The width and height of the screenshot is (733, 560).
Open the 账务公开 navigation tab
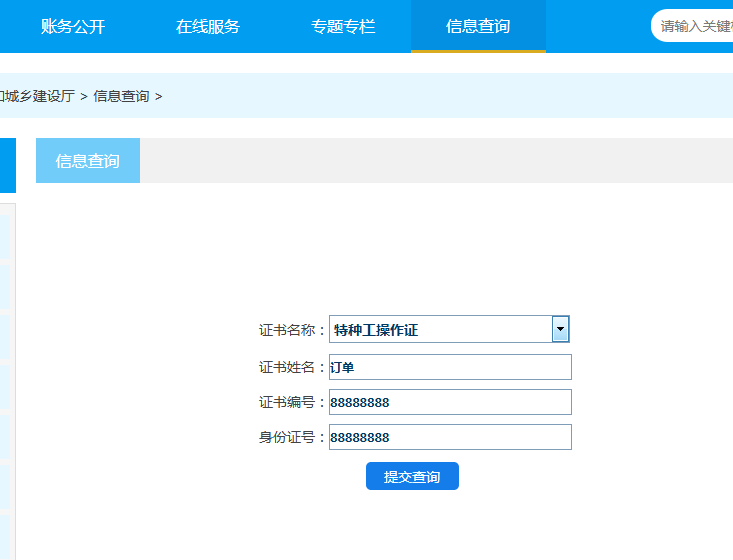pyautogui.click(x=73, y=26)
